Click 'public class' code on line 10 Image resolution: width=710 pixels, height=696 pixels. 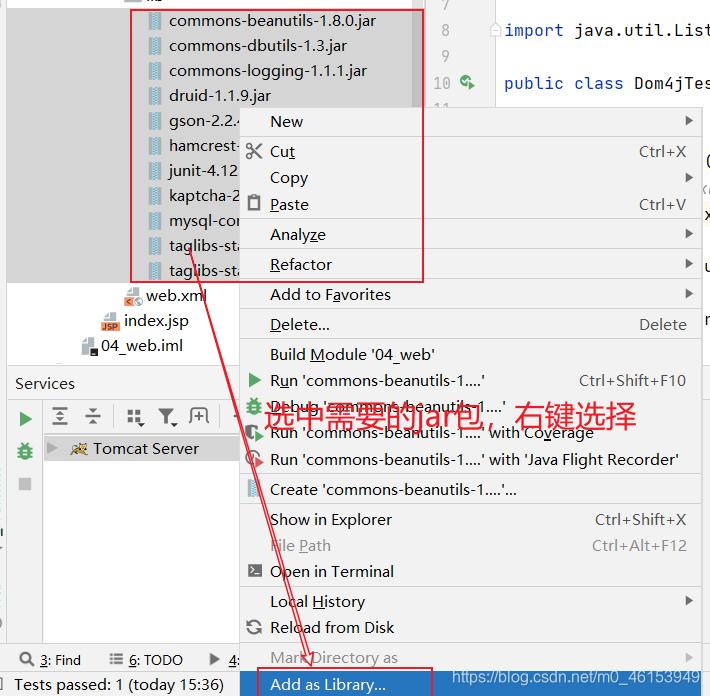(x=563, y=83)
